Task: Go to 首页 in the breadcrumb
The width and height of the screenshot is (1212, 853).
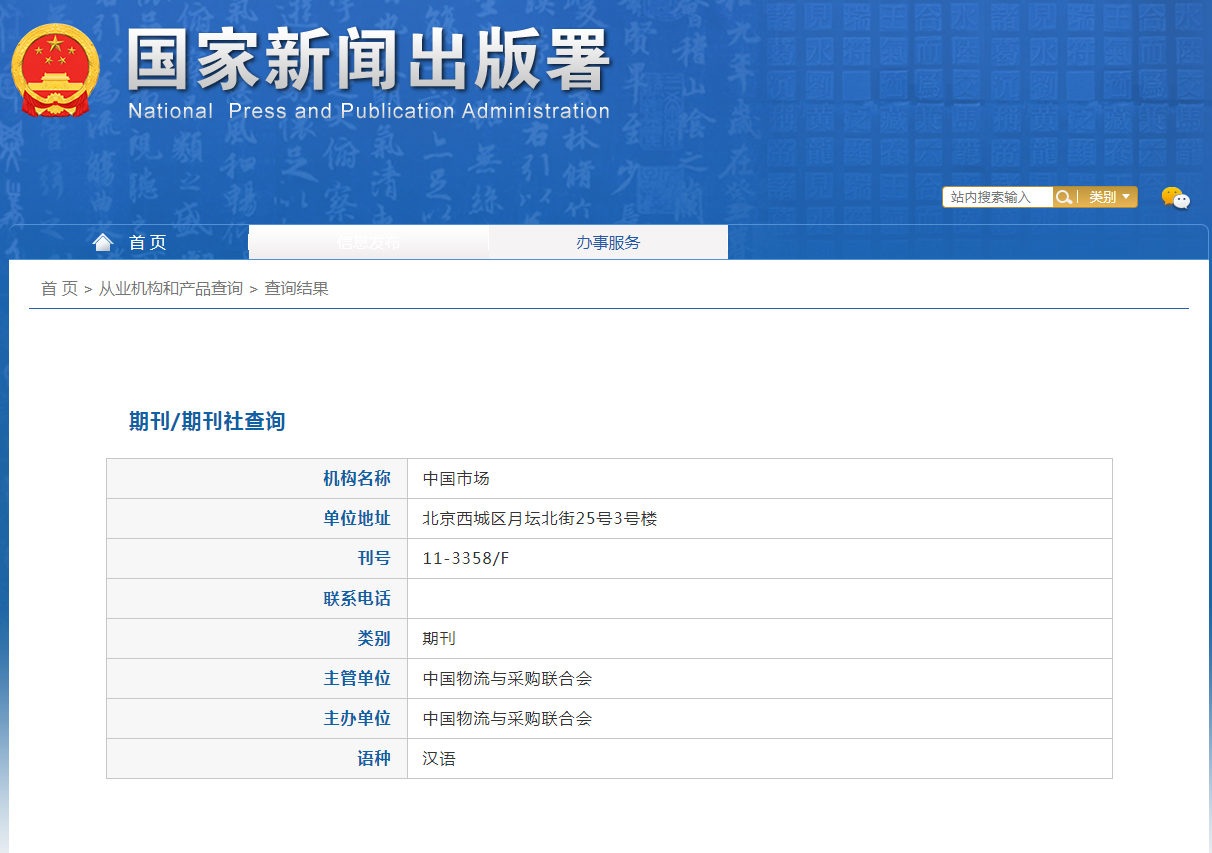Action: pyautogui.click(x=59, y=289)
